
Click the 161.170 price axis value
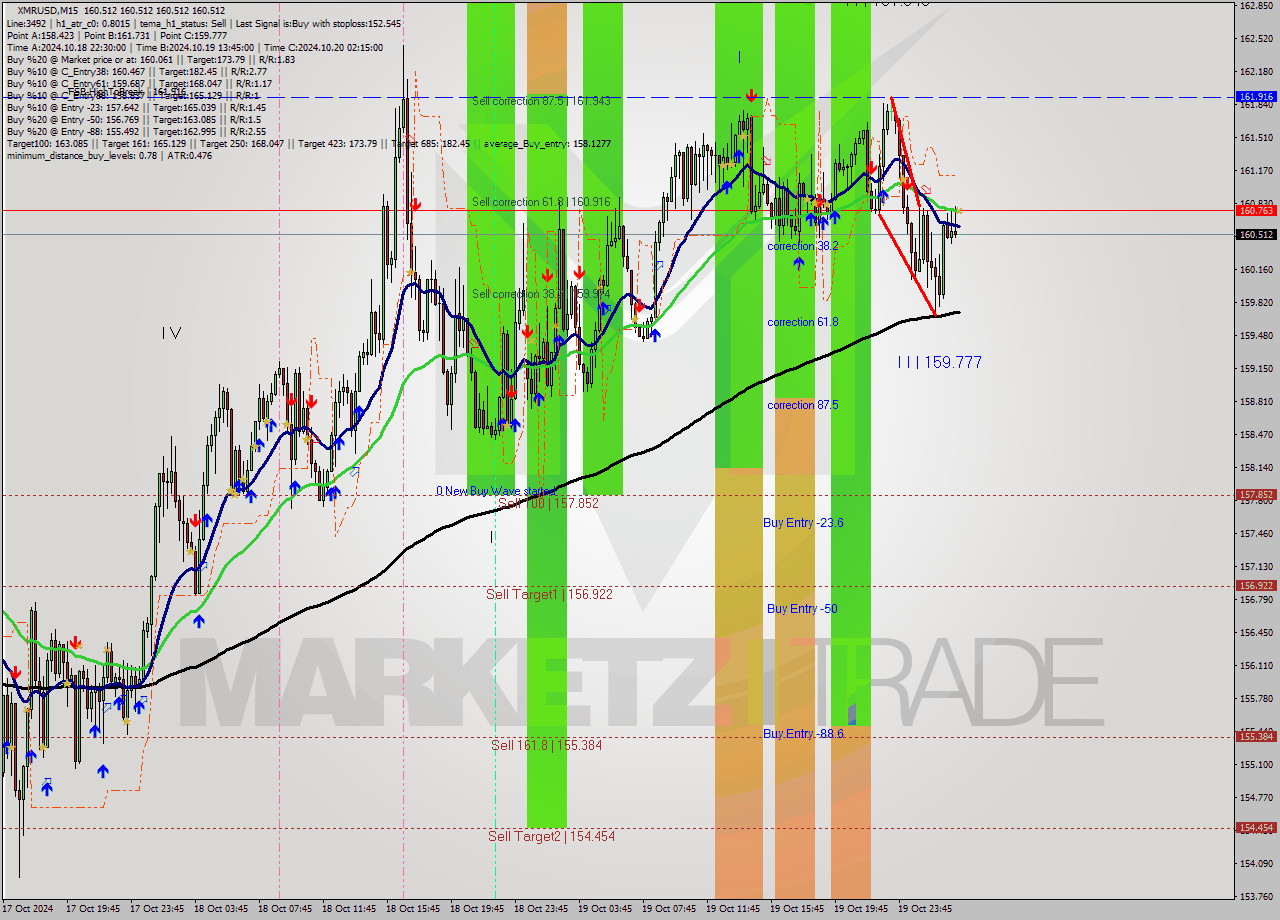point(1256,171)
